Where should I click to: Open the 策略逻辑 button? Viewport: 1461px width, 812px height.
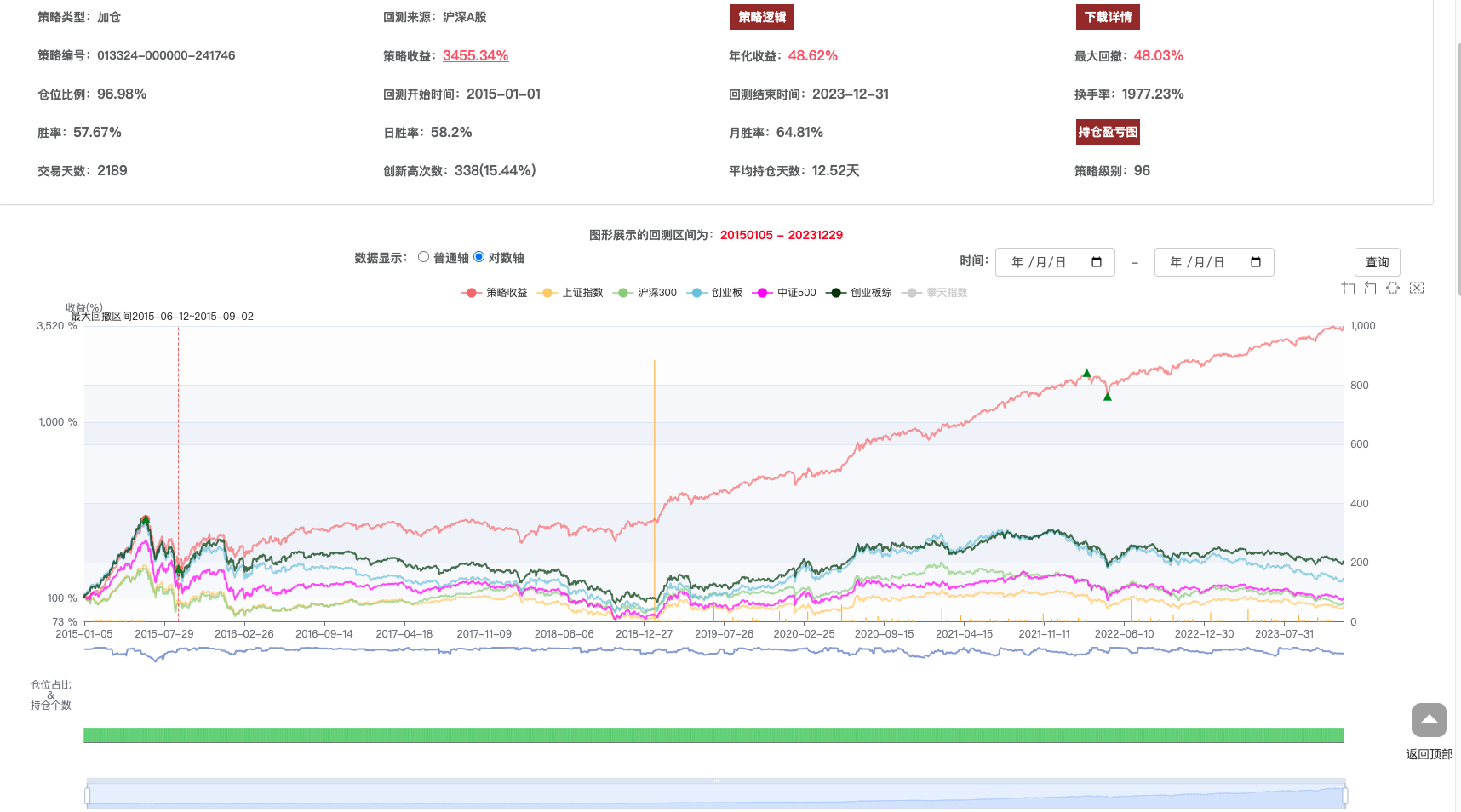coord(762,17)
